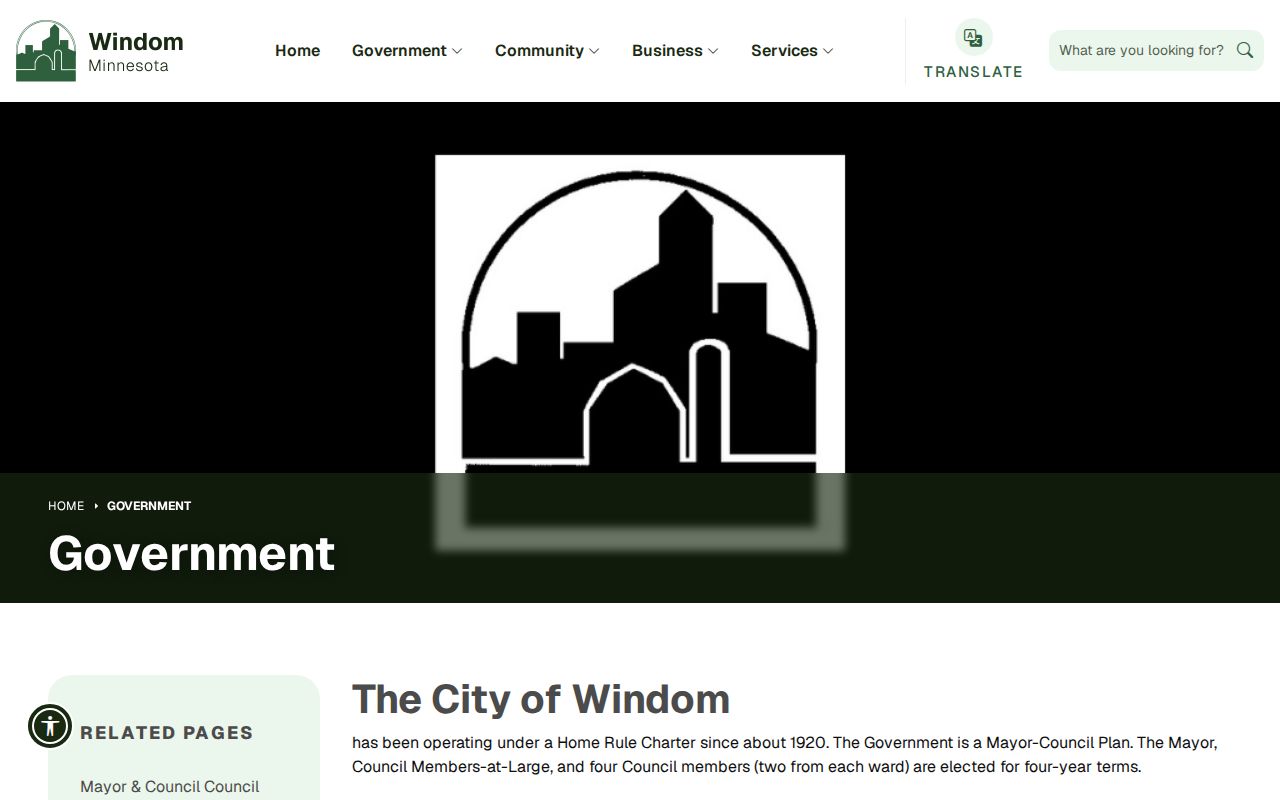Click the 'The City of Windom' heading

[x=541, y=699]
